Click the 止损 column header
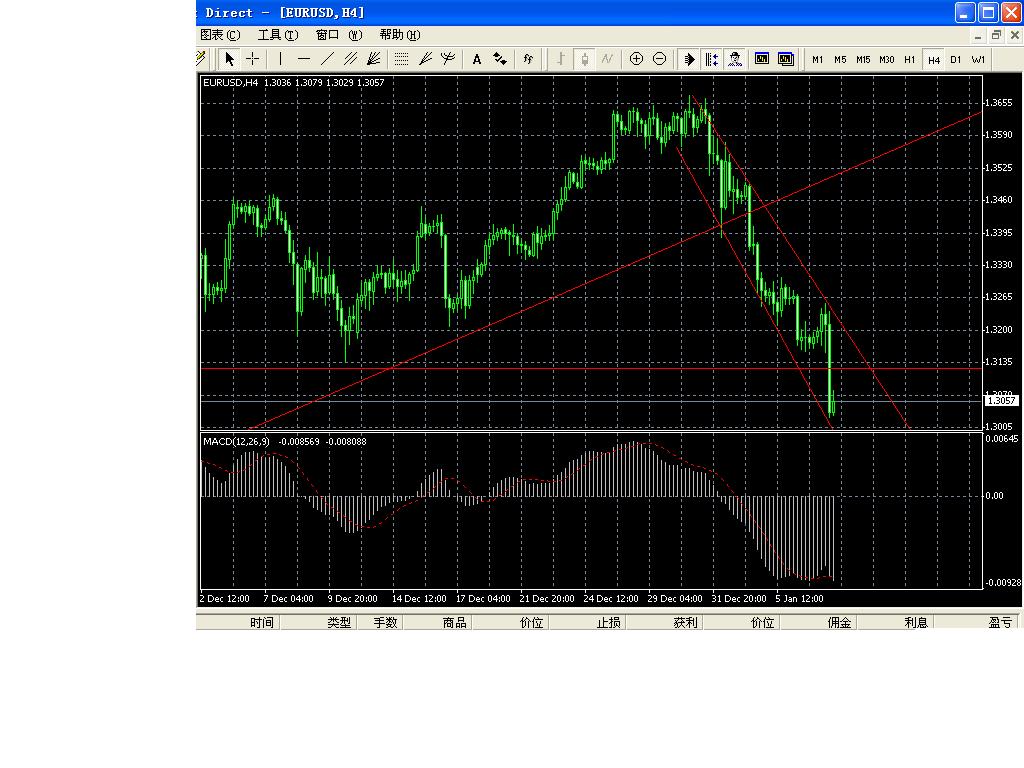1024x768 pixels. tap(609, 622)
